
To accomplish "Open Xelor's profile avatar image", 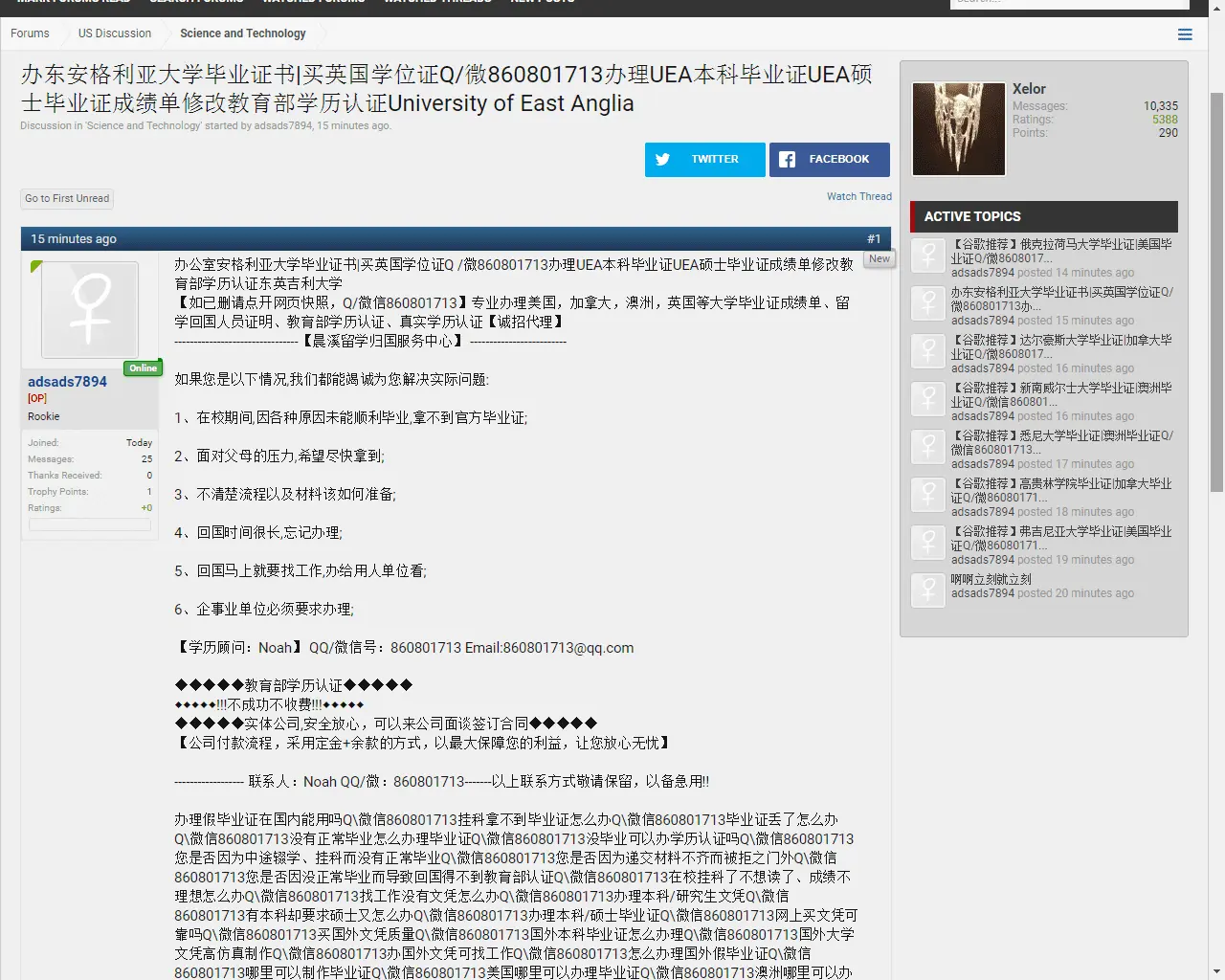I will (958, 129).
